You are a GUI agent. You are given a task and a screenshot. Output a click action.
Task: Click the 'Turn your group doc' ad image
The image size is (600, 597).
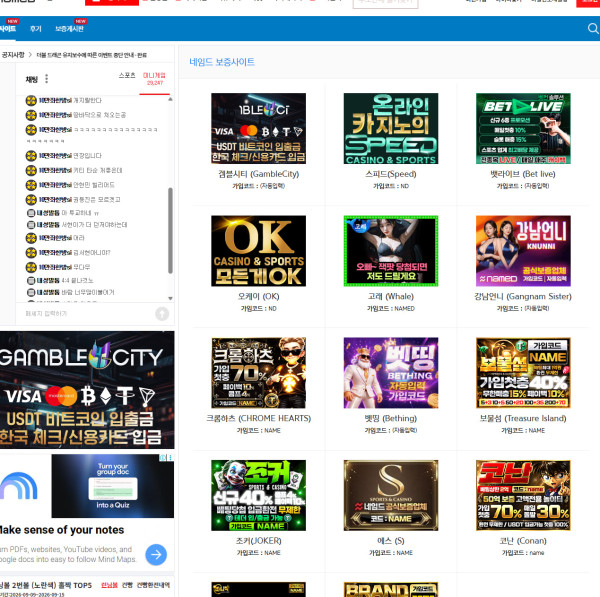click(112, 486)
